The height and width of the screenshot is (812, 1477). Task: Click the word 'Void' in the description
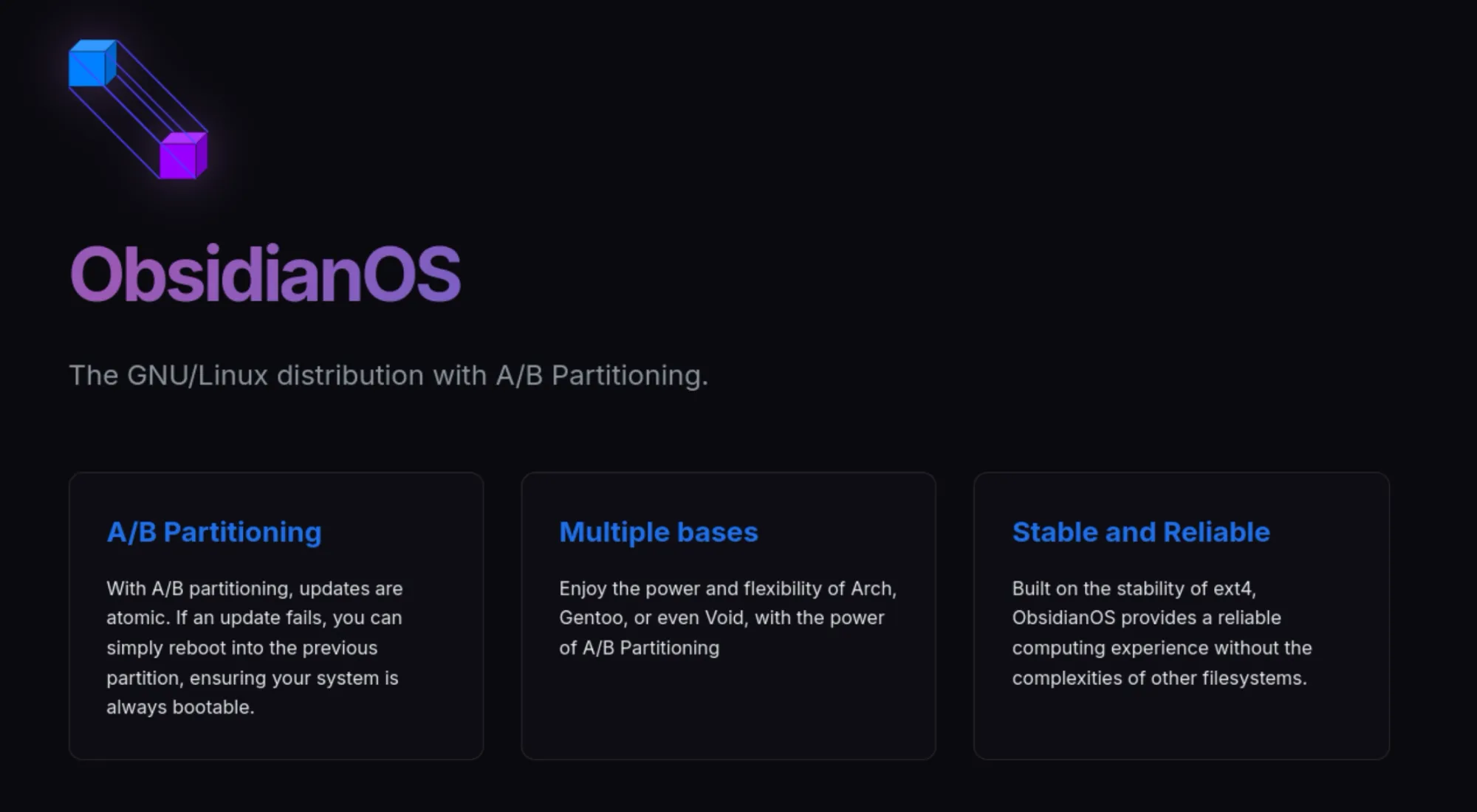click(724, 618)
